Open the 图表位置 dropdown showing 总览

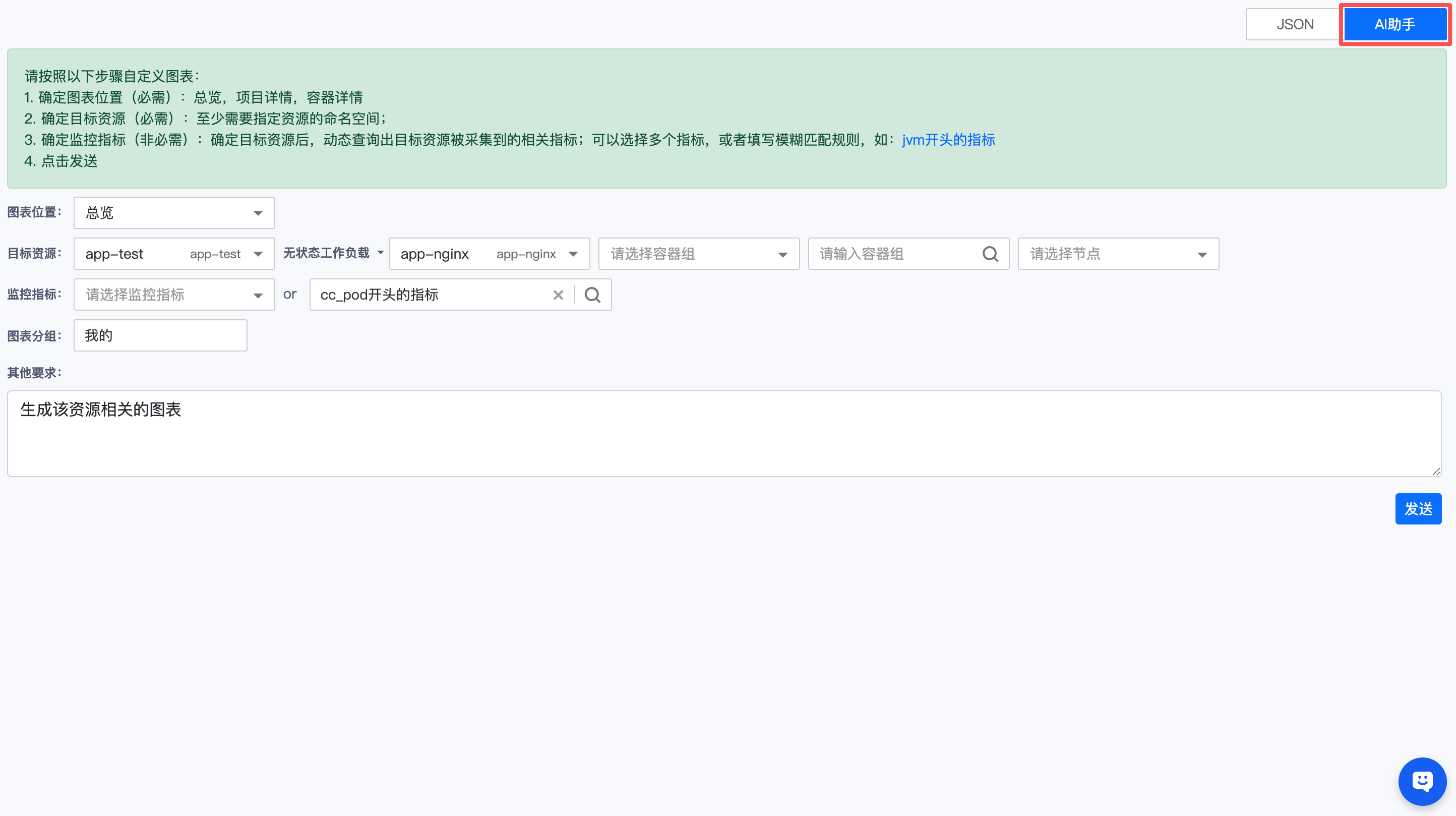click(x=174, y=213)
